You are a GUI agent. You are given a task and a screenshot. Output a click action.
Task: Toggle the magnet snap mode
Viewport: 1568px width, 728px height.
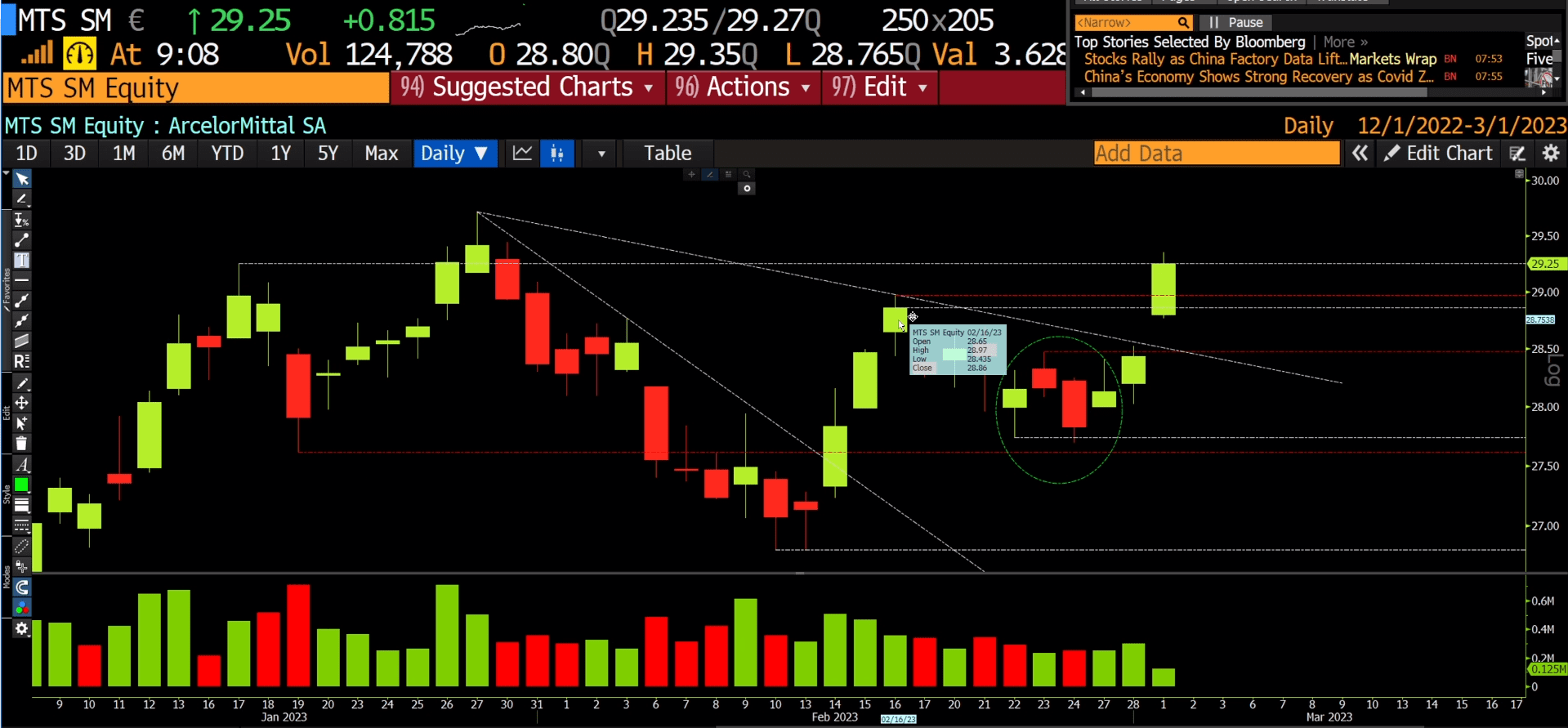pos(22,587)
